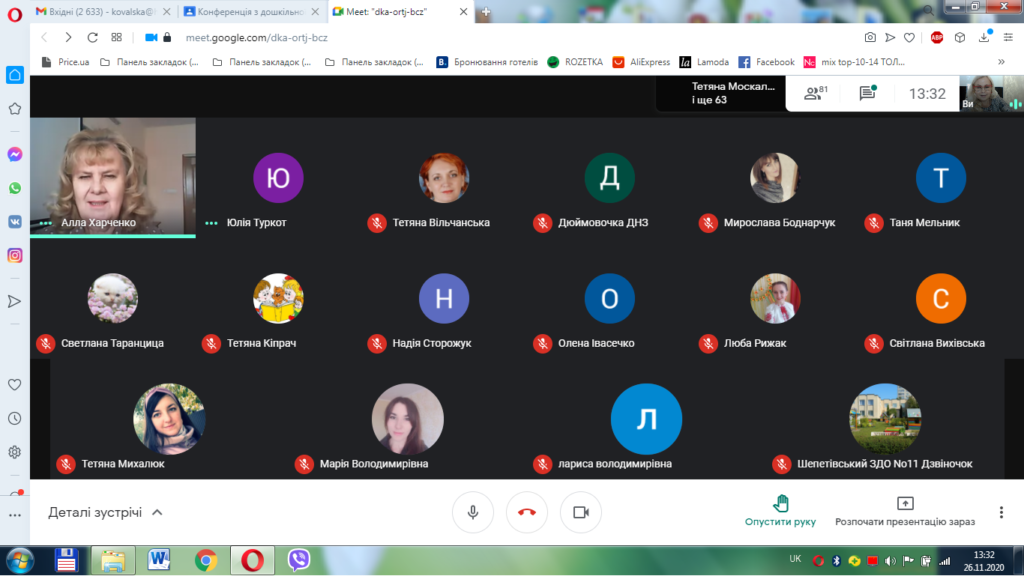Click Розпочати презентацію зараз button

(904, 511)
